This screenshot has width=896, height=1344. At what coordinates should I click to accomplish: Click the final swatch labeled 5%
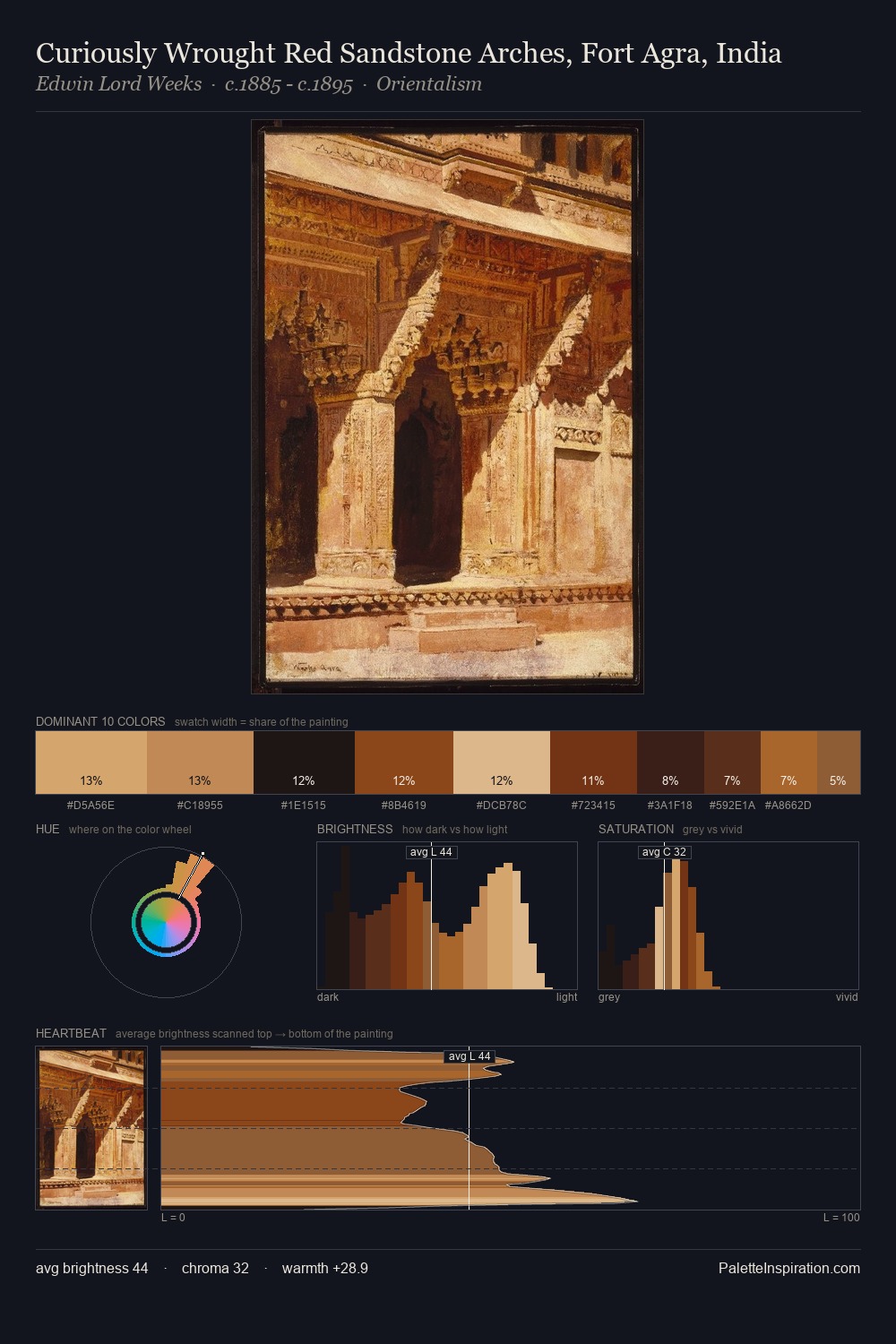point(839,762)
